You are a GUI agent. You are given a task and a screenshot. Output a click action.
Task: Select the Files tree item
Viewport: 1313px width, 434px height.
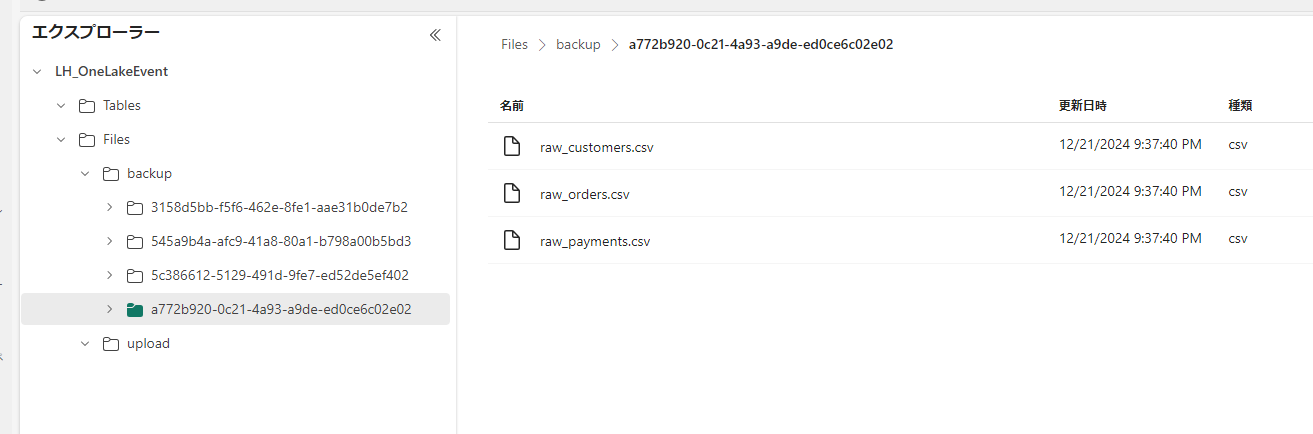click(x=116, y=140)
